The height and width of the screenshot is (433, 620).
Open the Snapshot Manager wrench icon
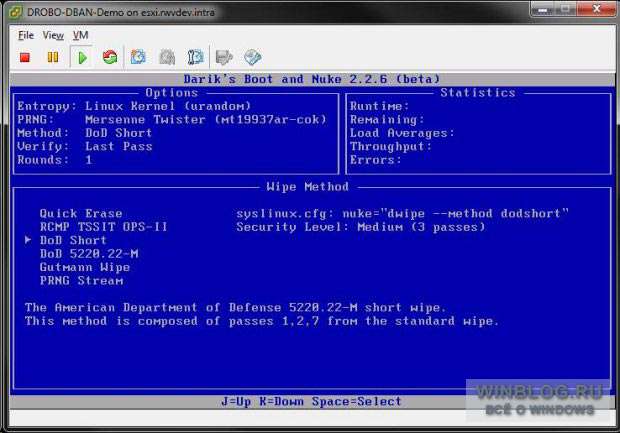[x=195, y=57]
